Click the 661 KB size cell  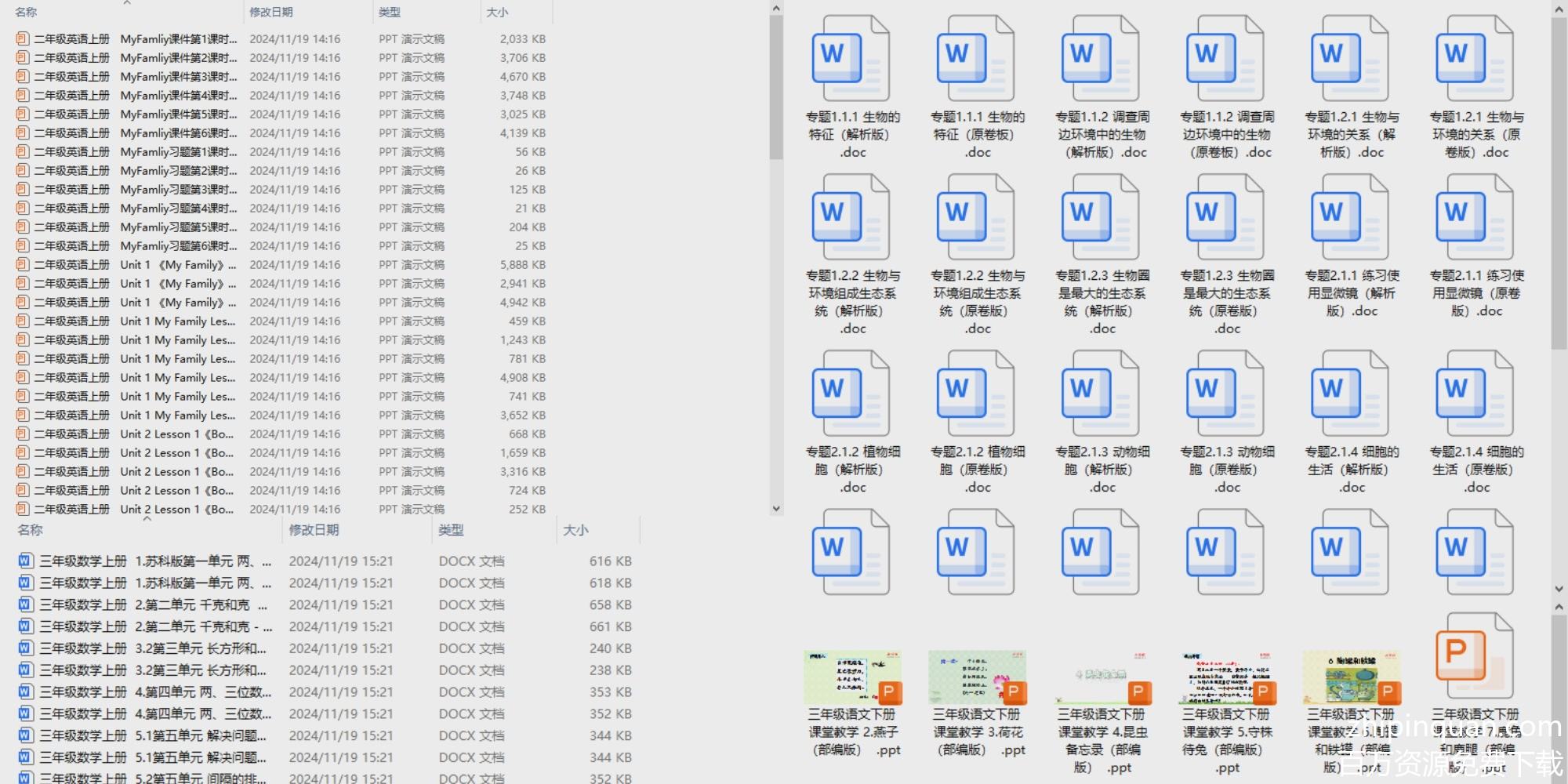click(610, 626)
